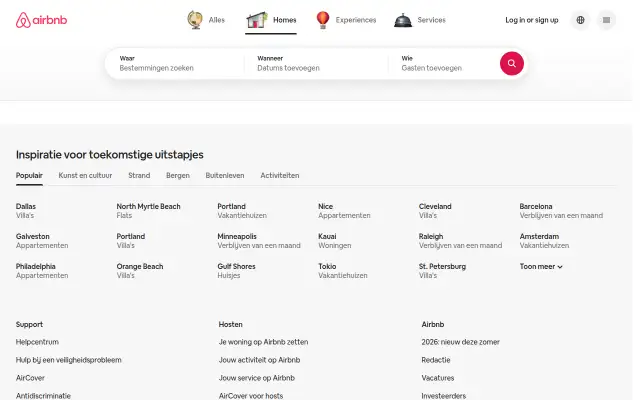640x400 pixels.
Task: Open Cleveland Villa's link
Action: point(435,211)
